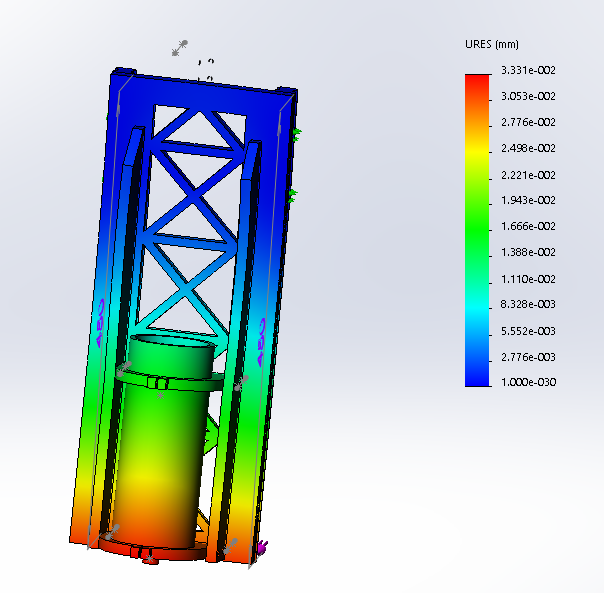Click the blue bottom of the color legend bar

(478, 375)
